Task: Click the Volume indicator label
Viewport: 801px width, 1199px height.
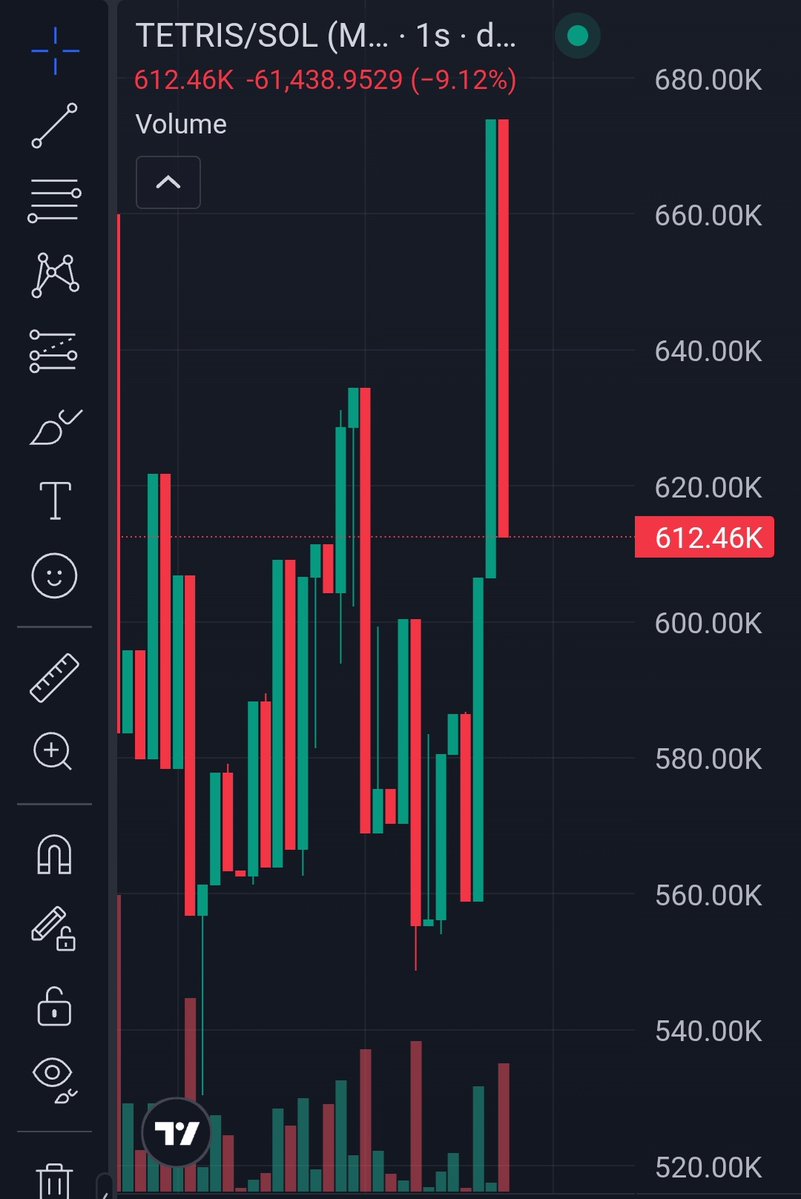Action: pos(181,124)
